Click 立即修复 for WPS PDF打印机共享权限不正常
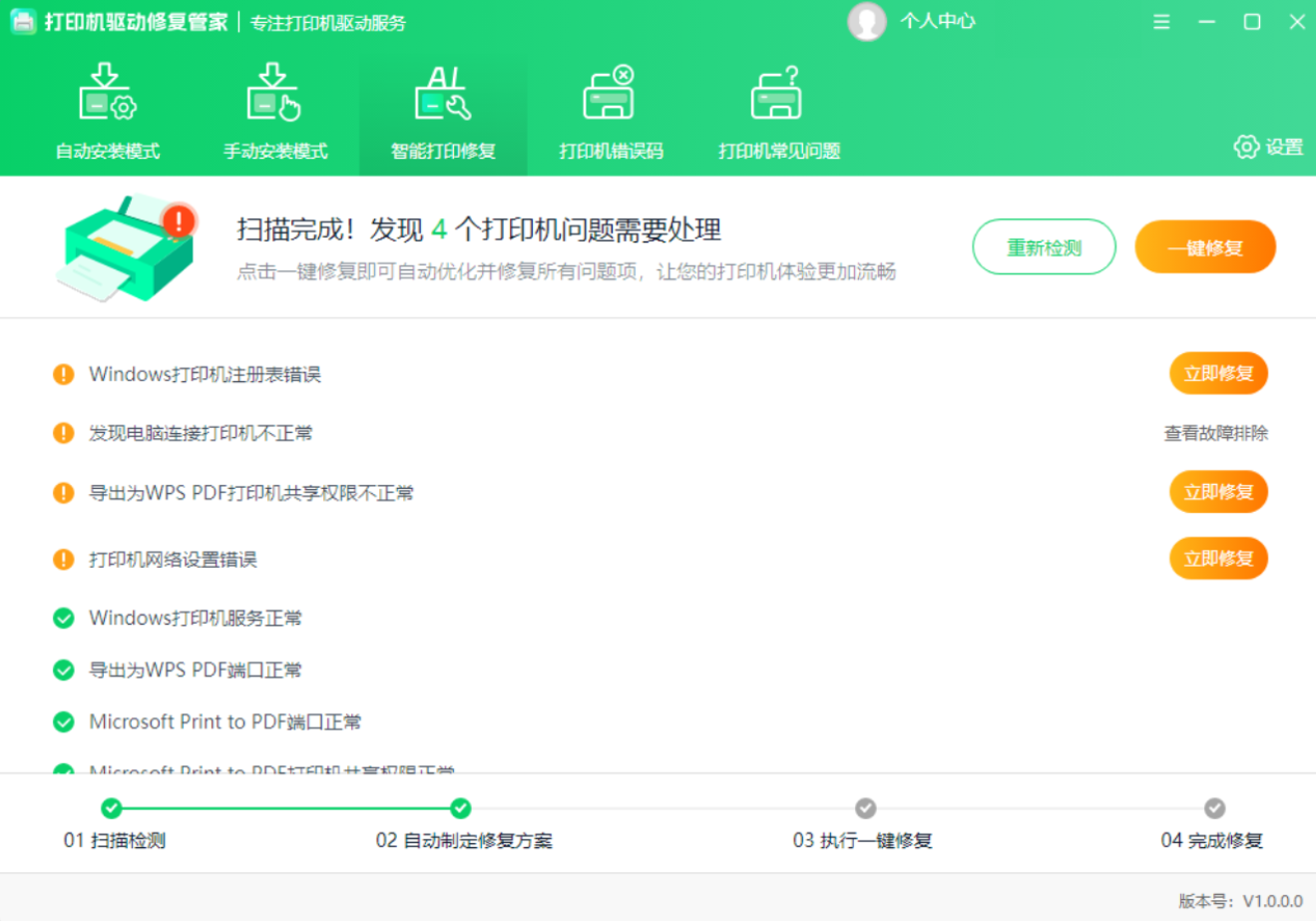Image resolution: width=1316 pixels, height=921 pixels. pyautogui.click(x=1218, y=492)
